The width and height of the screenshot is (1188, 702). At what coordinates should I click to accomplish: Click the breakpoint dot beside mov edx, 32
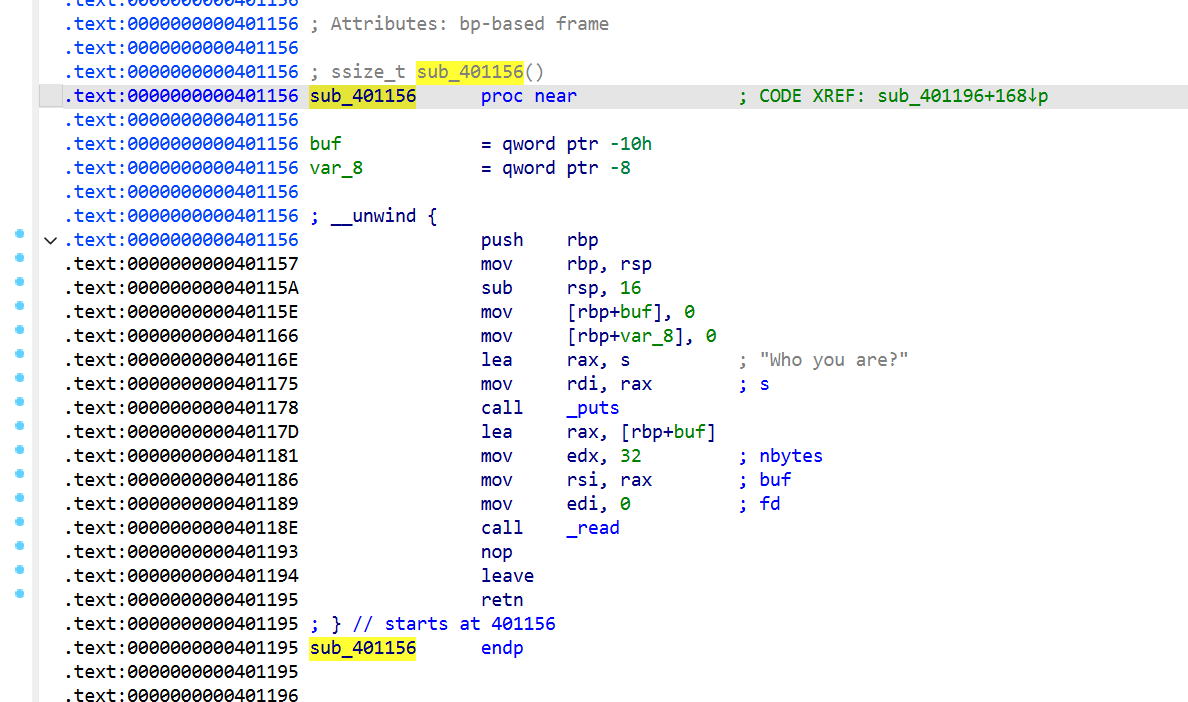[x=20, y=450]
